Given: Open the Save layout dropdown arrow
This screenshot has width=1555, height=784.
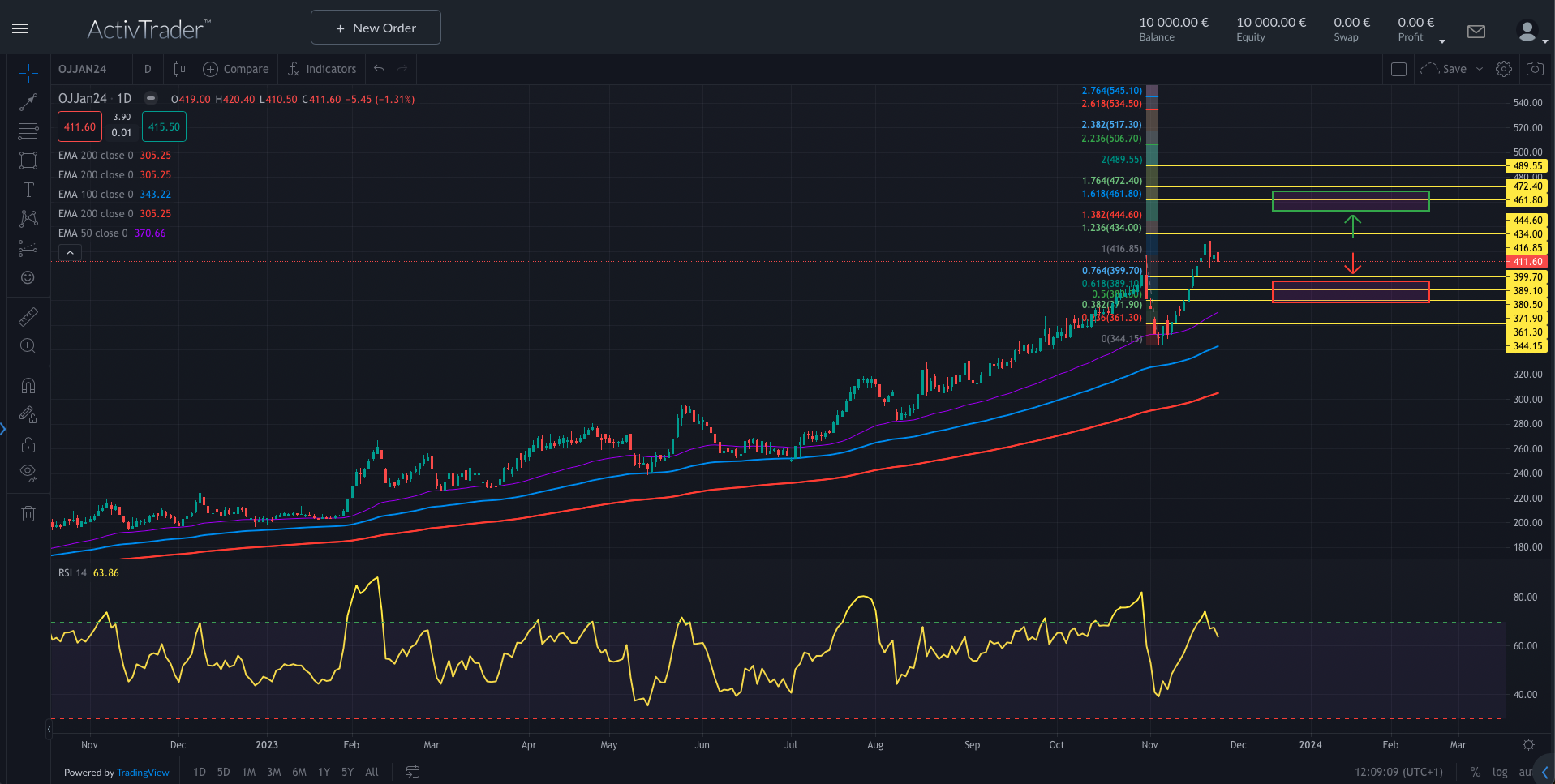Looking at the screenshot, I should (x=1480, y=70).
